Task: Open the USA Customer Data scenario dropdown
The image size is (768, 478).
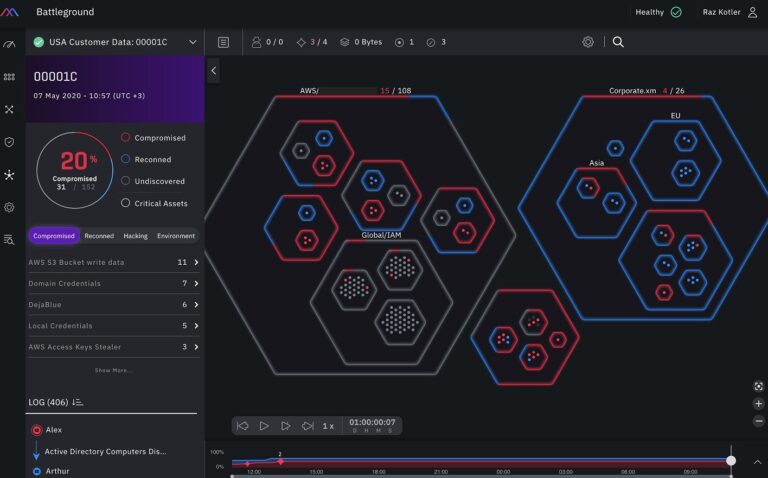Action: coord(193,42)
